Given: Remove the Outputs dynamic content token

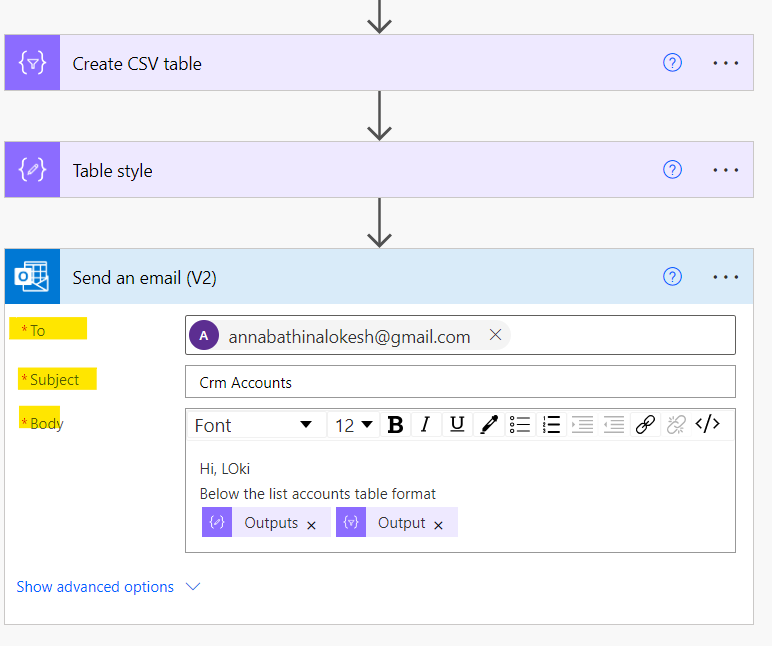Looking at the screenshot, I should (x=311, y=525).
